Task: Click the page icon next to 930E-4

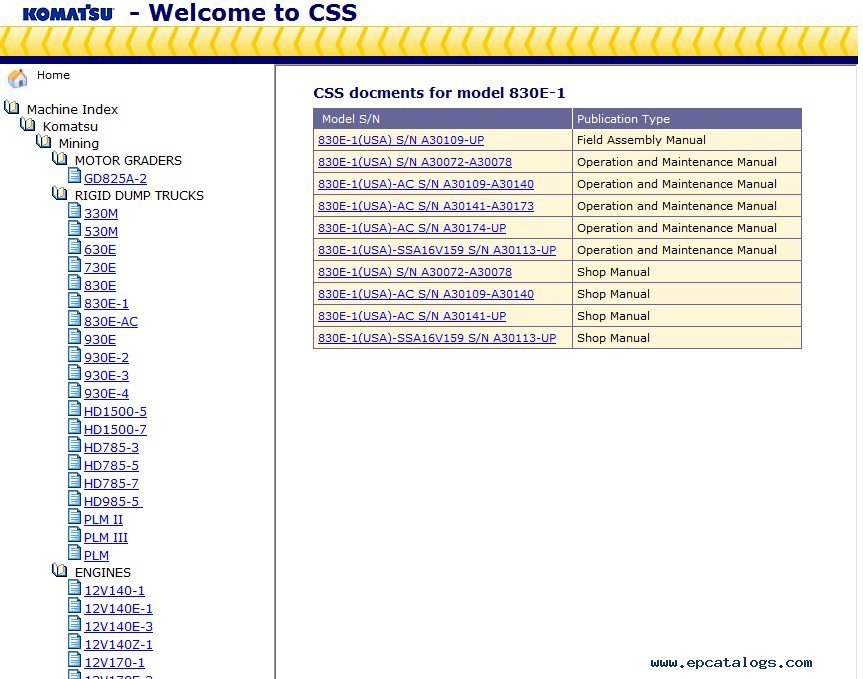Action: (x=74, y=391)
